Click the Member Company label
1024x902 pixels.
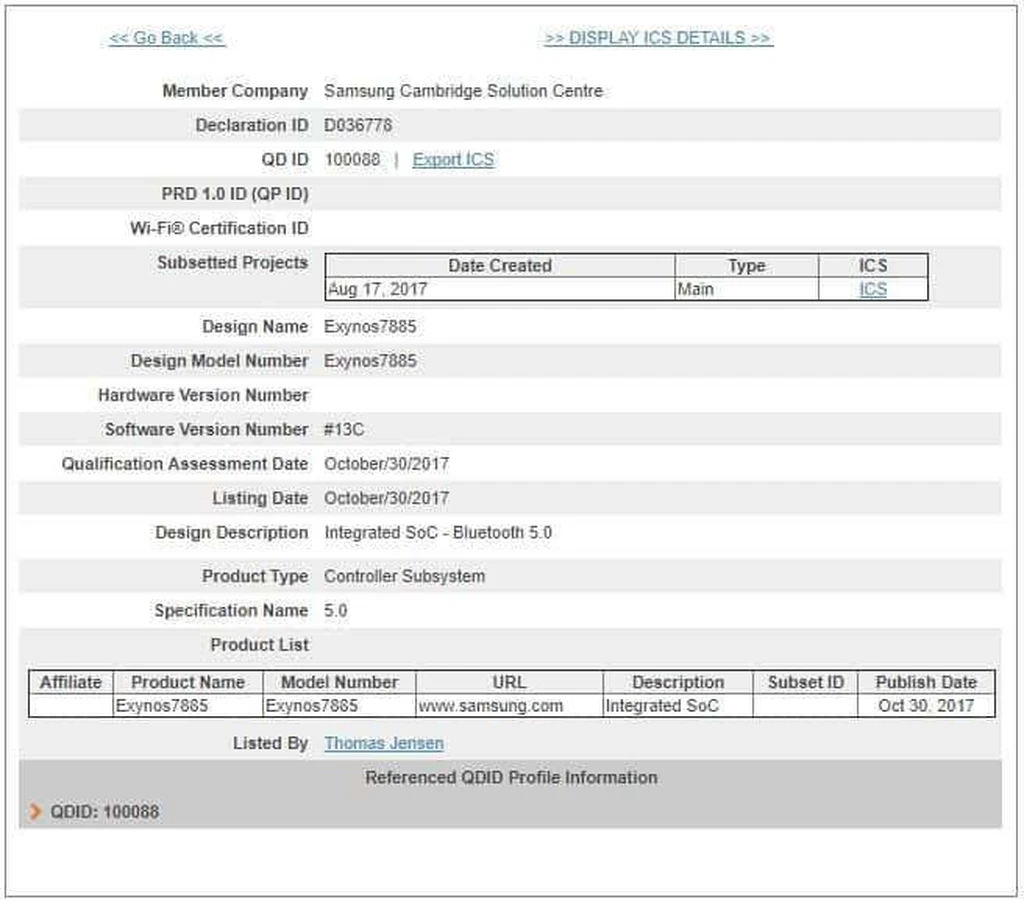point(235,91)
